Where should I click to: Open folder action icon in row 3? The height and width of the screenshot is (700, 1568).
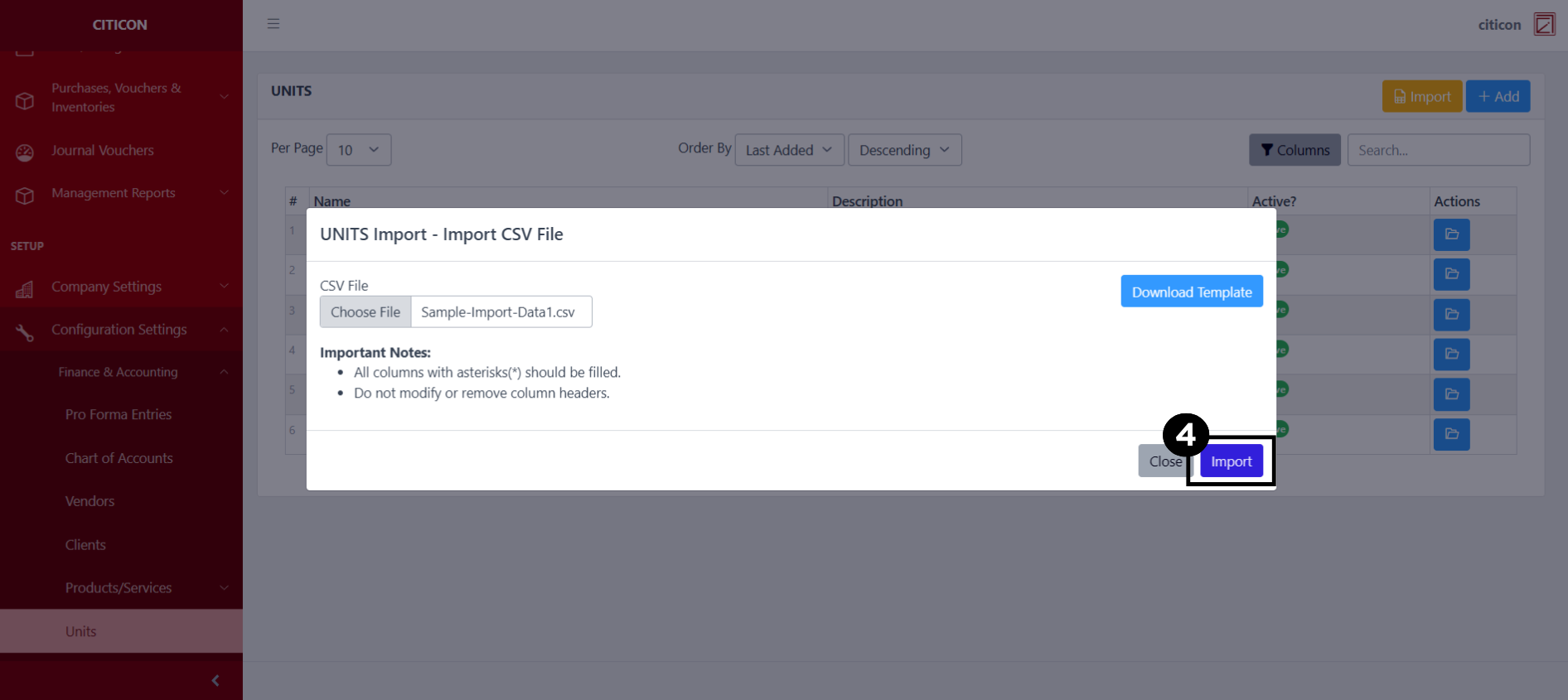tap(1451, 315)
